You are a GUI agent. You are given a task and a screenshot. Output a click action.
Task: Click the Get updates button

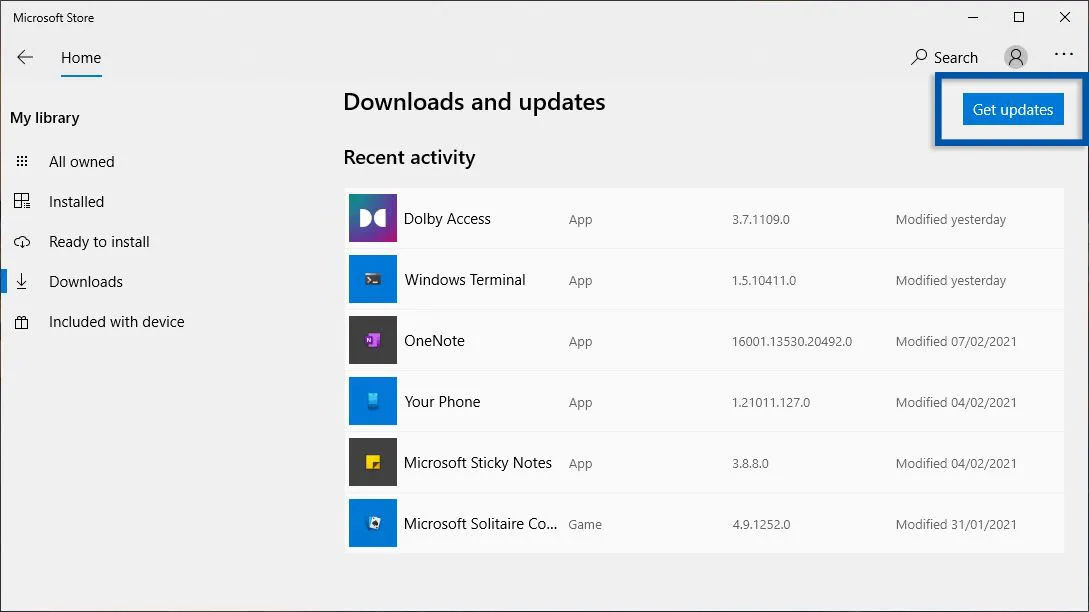[1013, 109]
